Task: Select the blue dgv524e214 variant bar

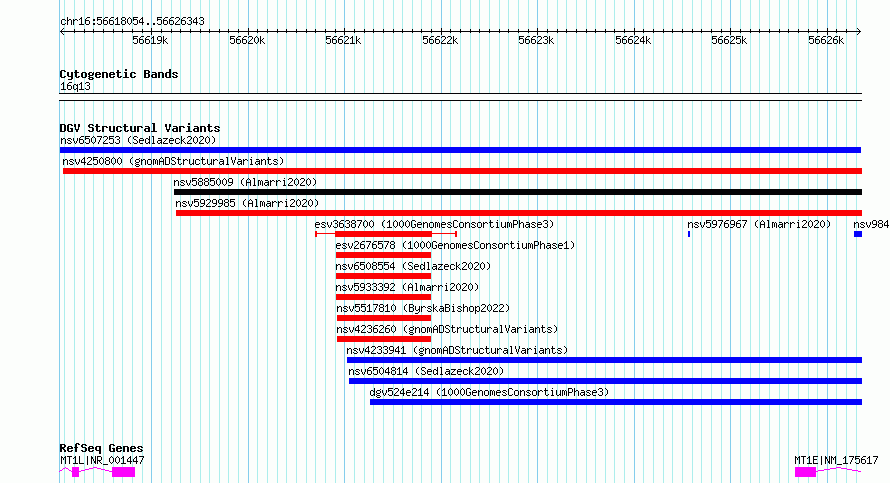Action: [x=616, y=402]
